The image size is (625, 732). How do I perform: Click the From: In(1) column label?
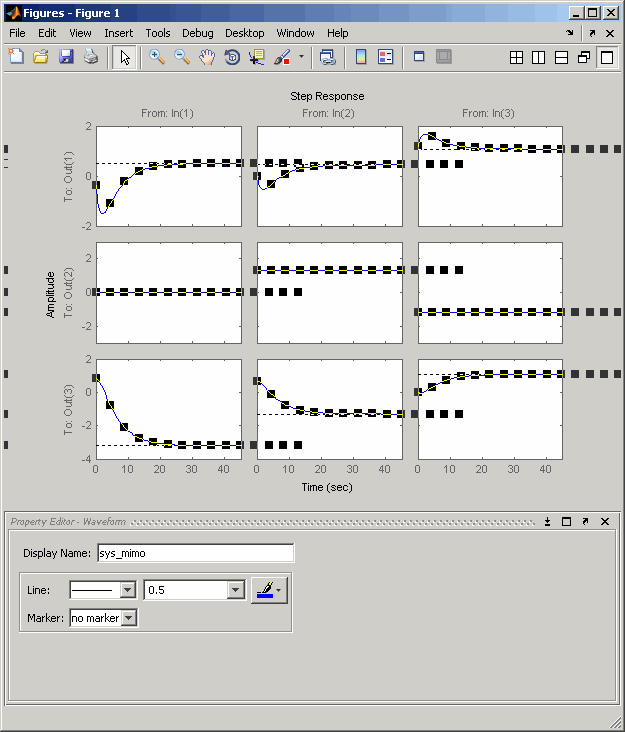[x=167, y=113]
